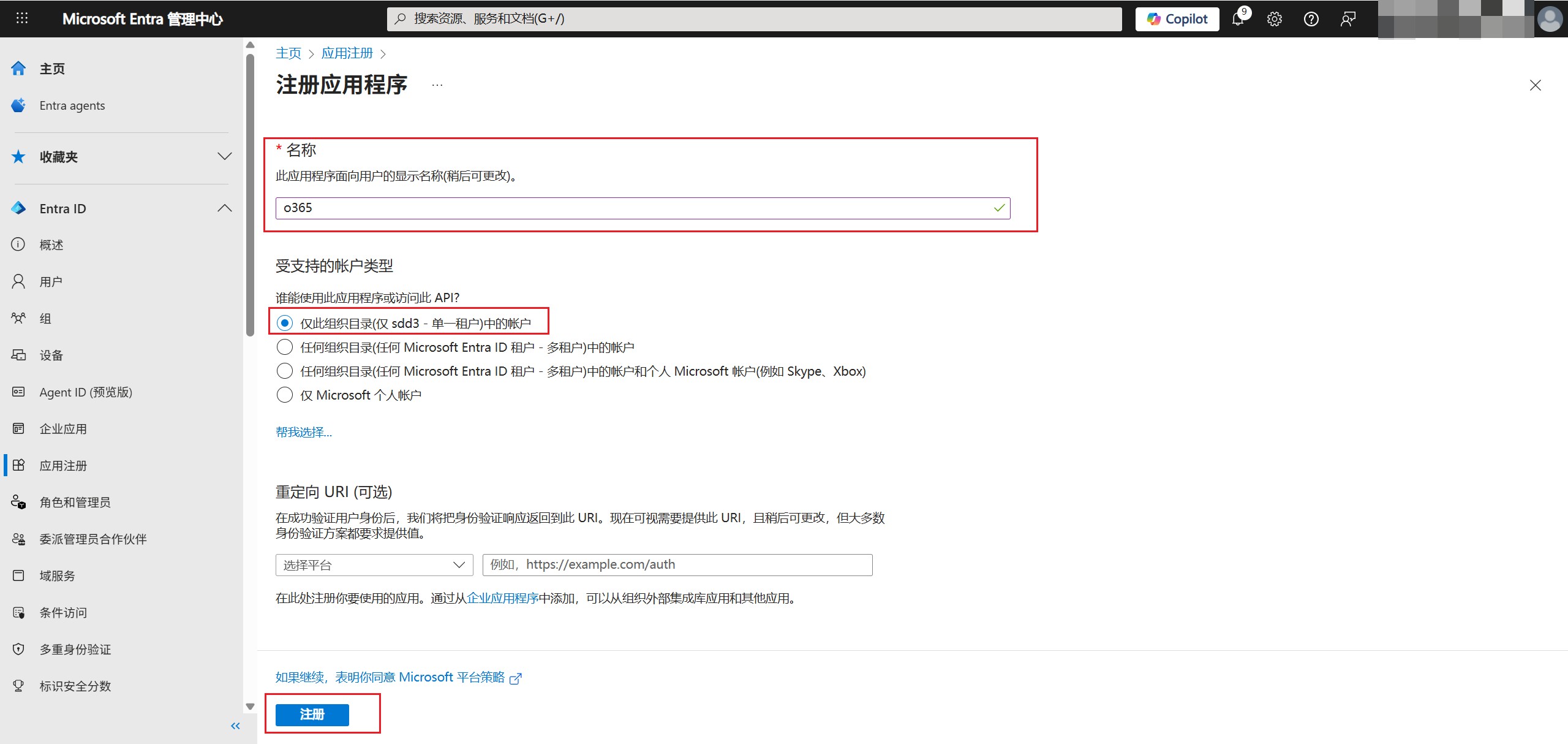
Task: Click the search magnifier icon
Action: 400,19
